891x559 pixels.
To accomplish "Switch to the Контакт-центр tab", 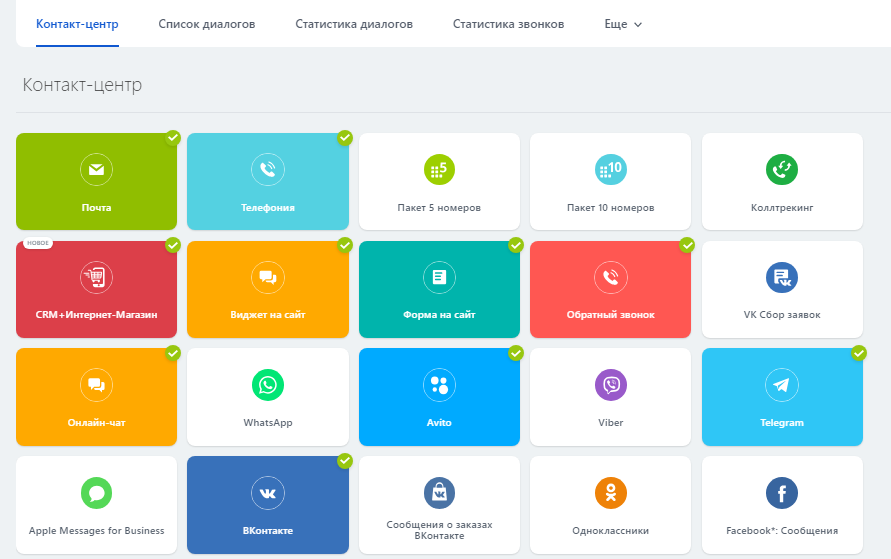I will click(x=77, y=24).
